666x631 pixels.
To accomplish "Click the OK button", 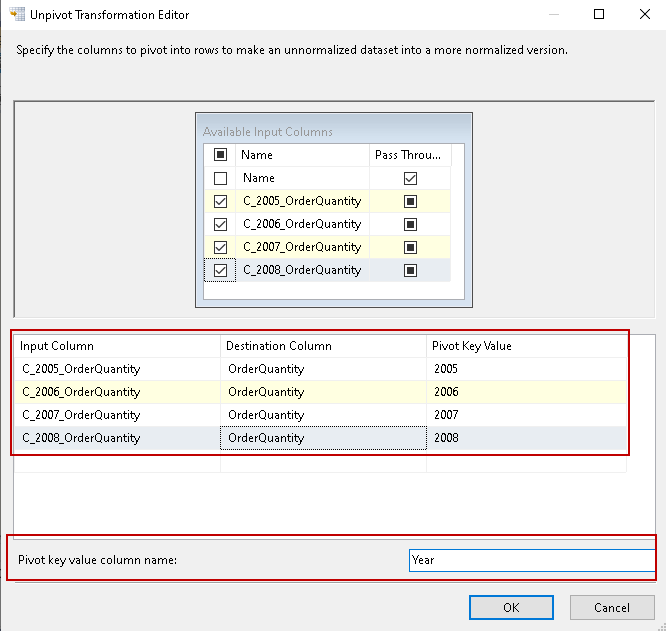I will pyautogui.click(x=511, y=607).
